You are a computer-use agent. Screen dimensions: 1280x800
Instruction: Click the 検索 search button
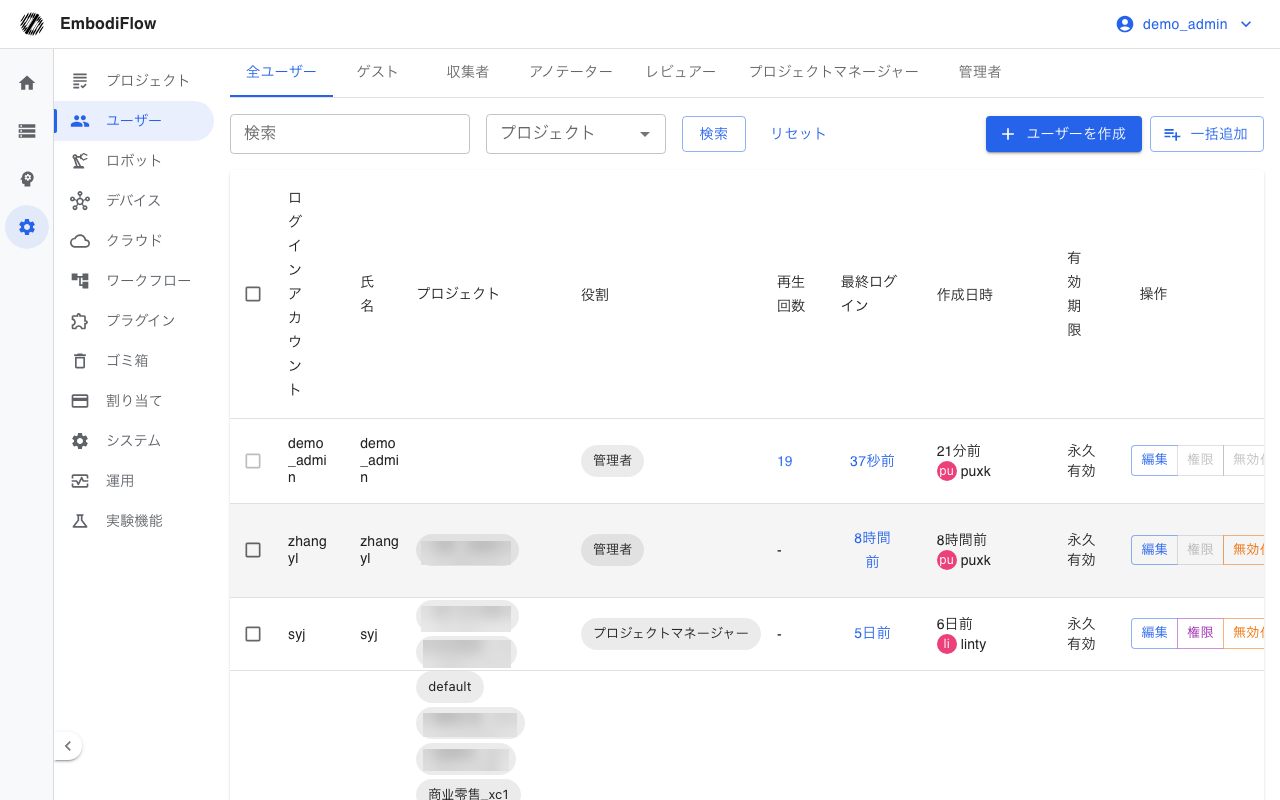click(714, 134)
